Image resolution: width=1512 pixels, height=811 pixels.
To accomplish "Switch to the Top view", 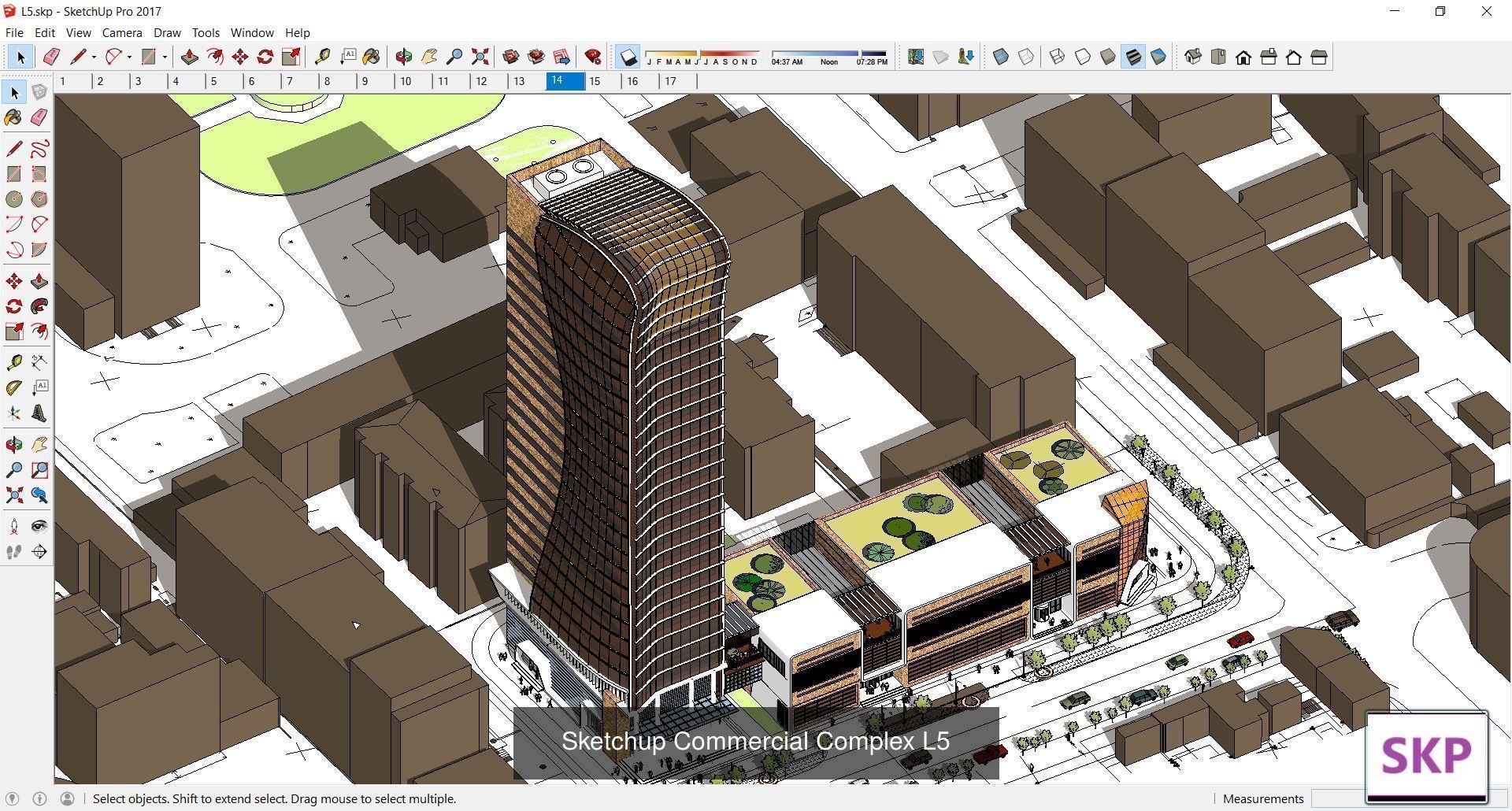I will tap(1218, 57).
